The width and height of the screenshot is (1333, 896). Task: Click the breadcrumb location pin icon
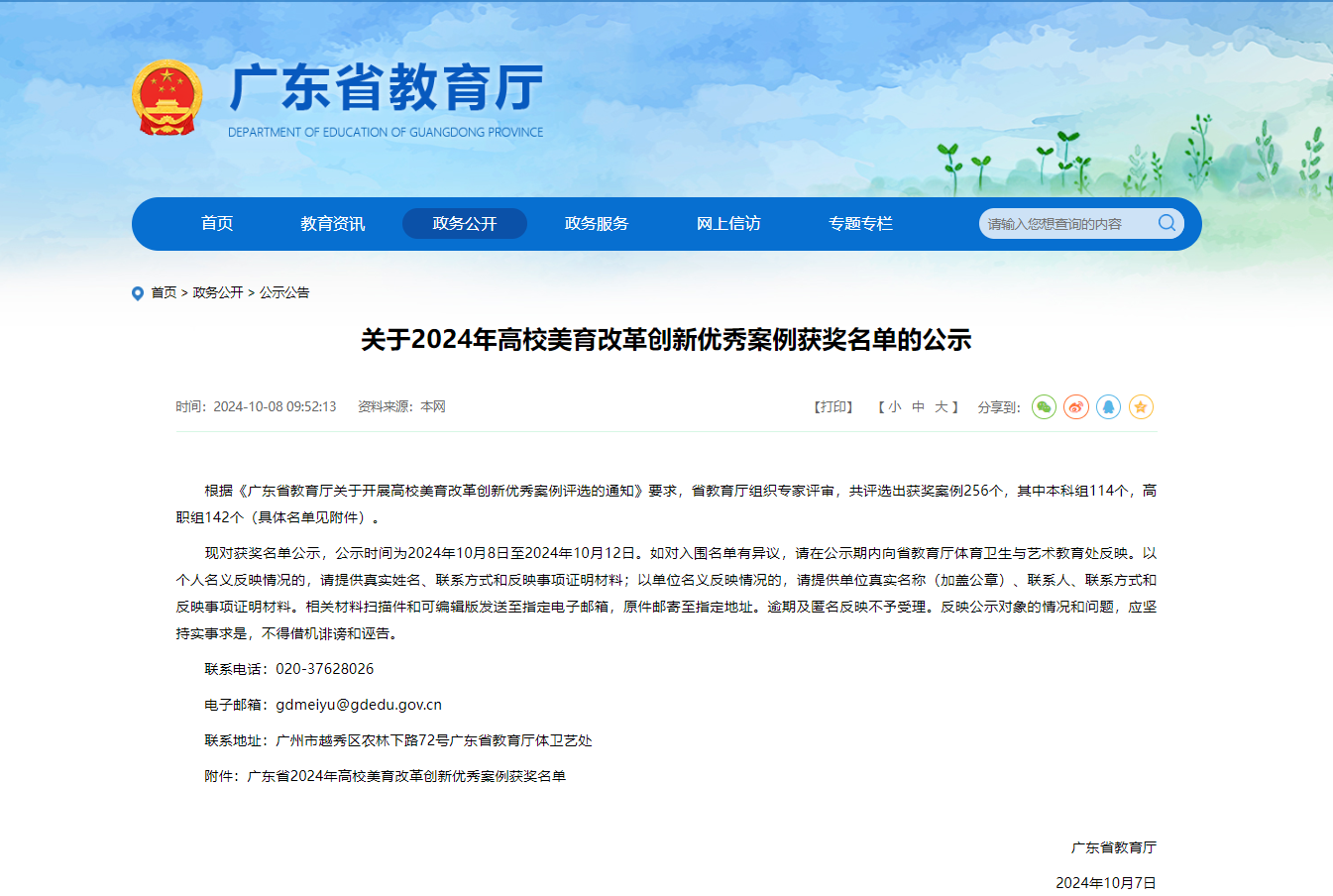pos(138,293)
